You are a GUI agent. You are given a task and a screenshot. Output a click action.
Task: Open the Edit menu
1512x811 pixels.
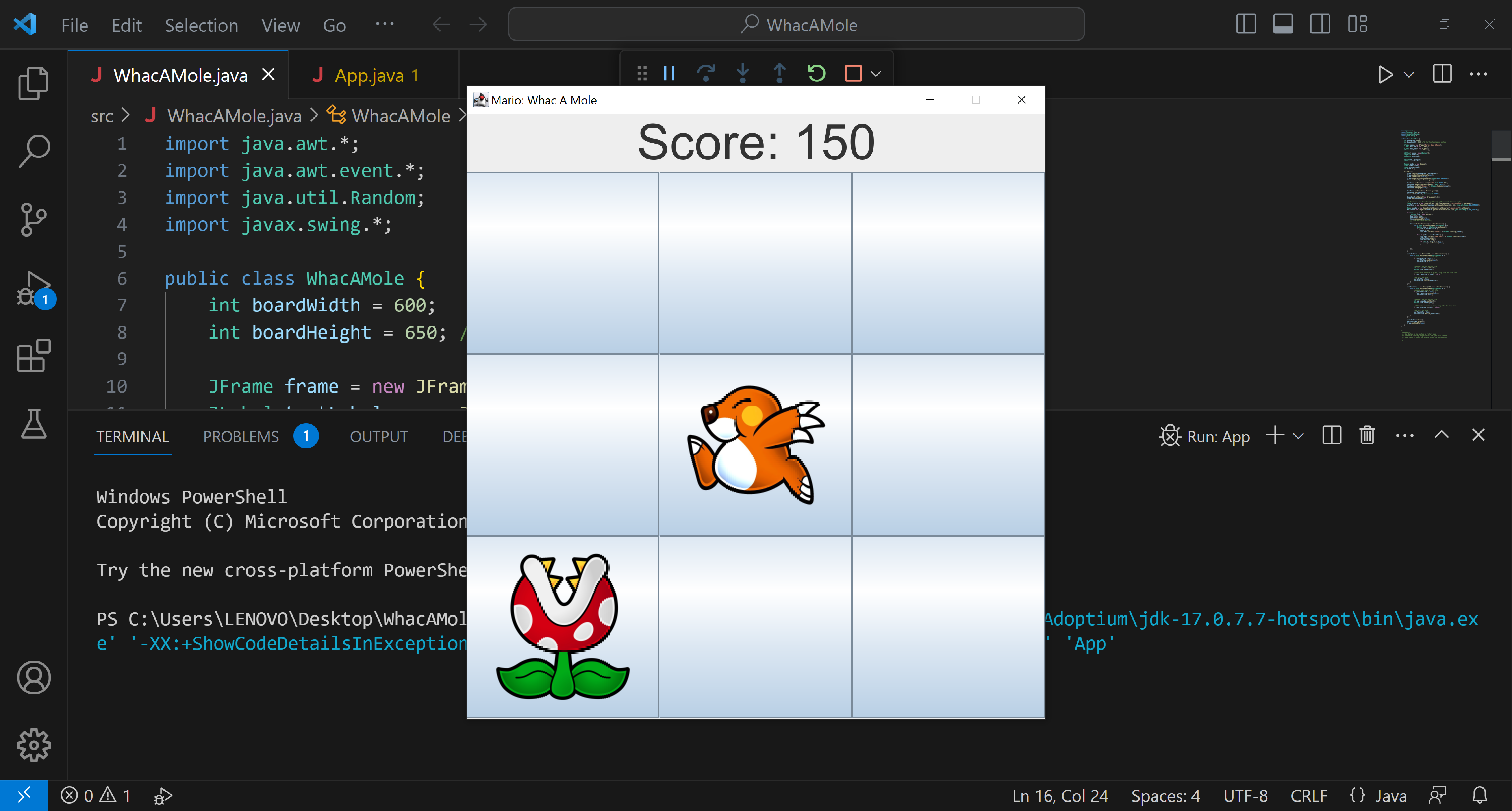click(127, 25)
